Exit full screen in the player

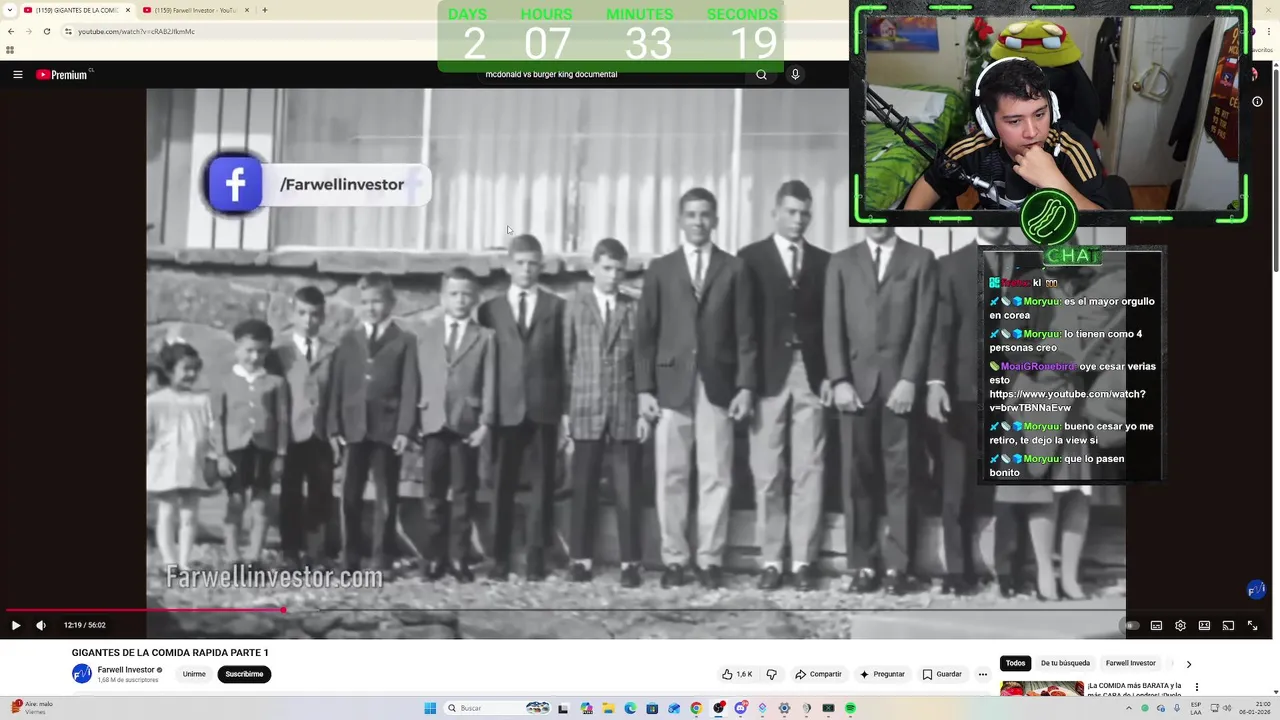click(x=1252, y=625)
